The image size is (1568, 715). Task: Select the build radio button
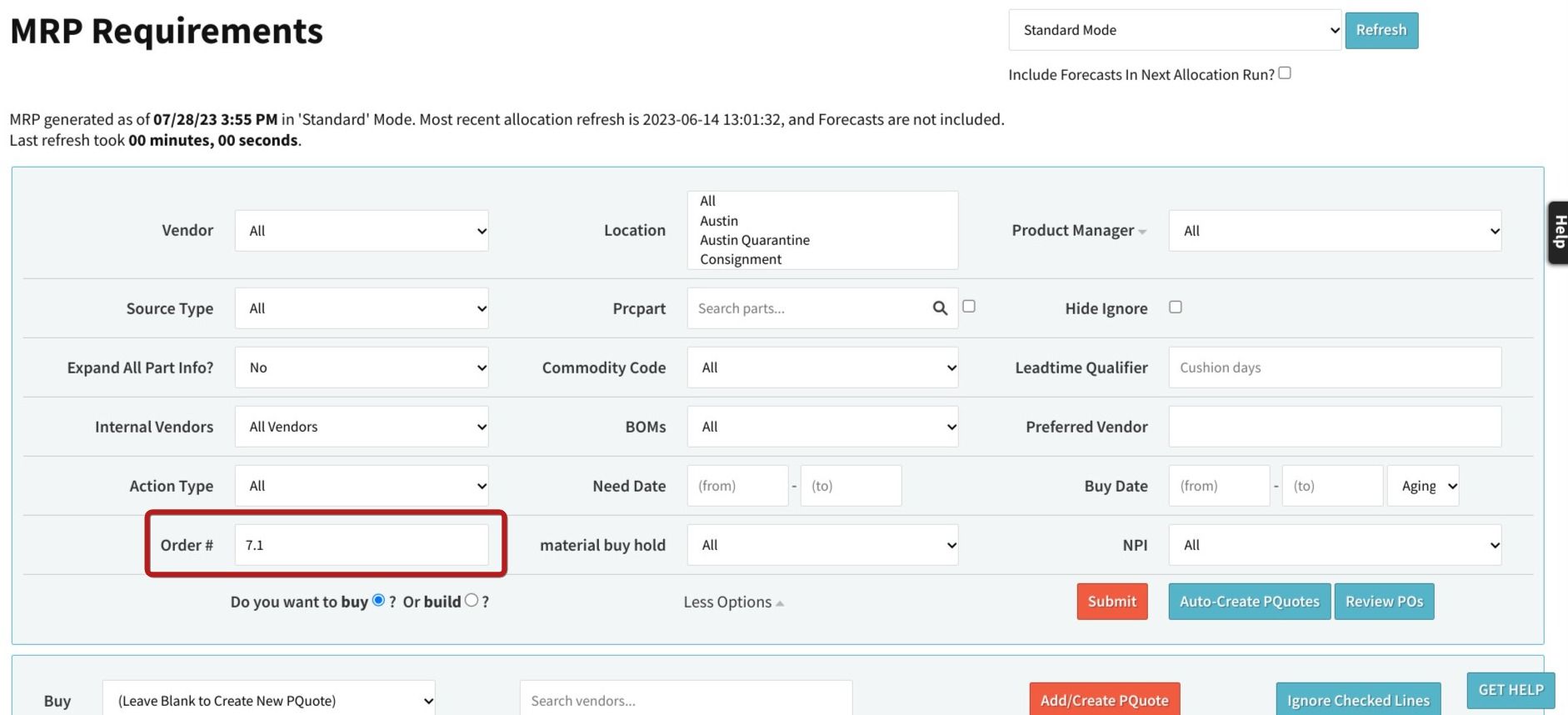(472, 601)
